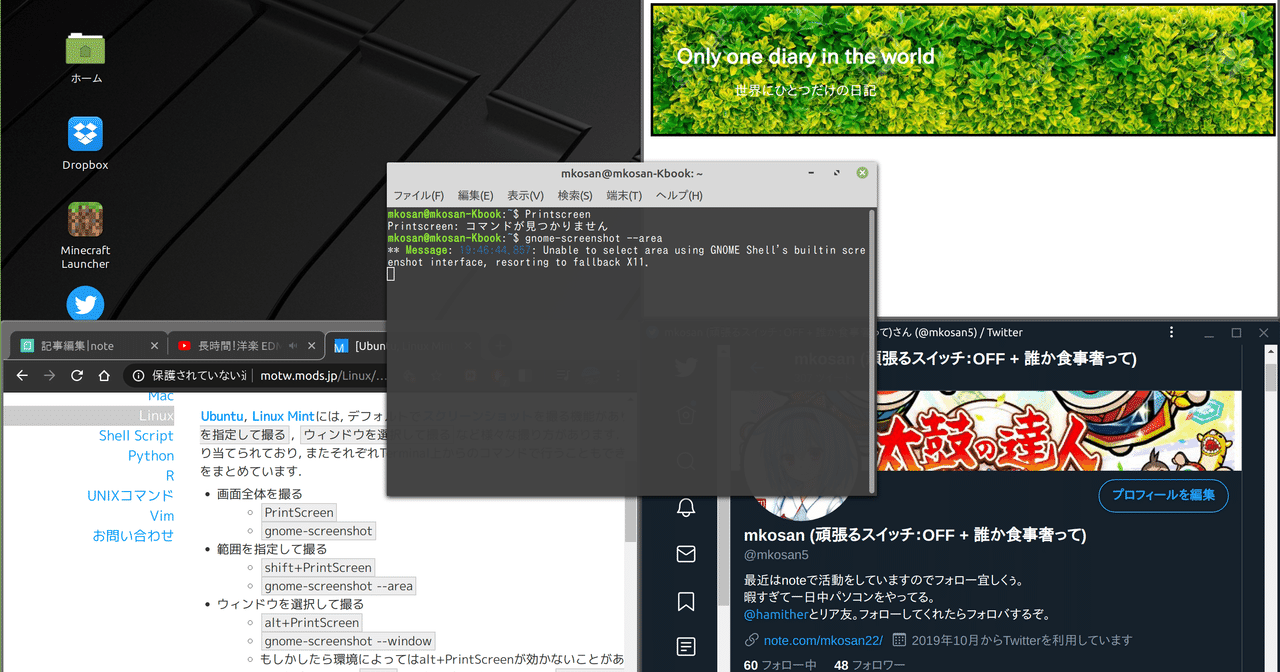Open the Twitter desktop shortcut icon
The image size is (1280, 672).
[x=86, y=305]
